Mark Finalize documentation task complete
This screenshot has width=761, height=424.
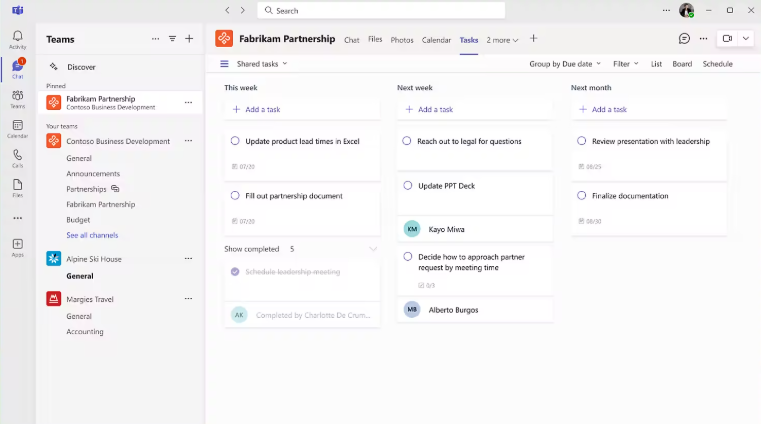pyautogui.click(x=581, y=196)
